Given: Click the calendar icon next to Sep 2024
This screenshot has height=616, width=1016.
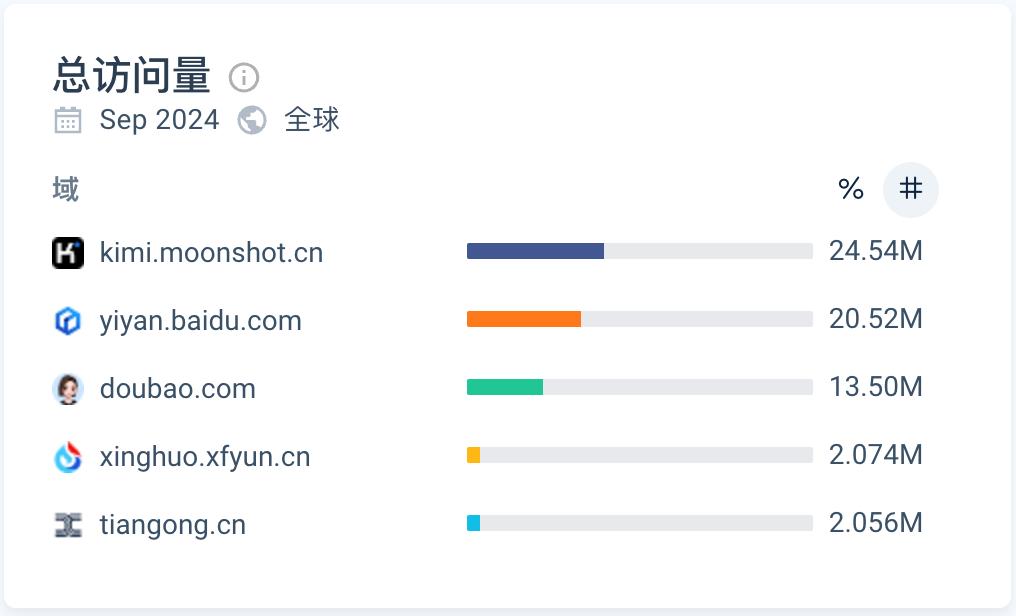Looking at the screenshot, I should tap(68, 121).
